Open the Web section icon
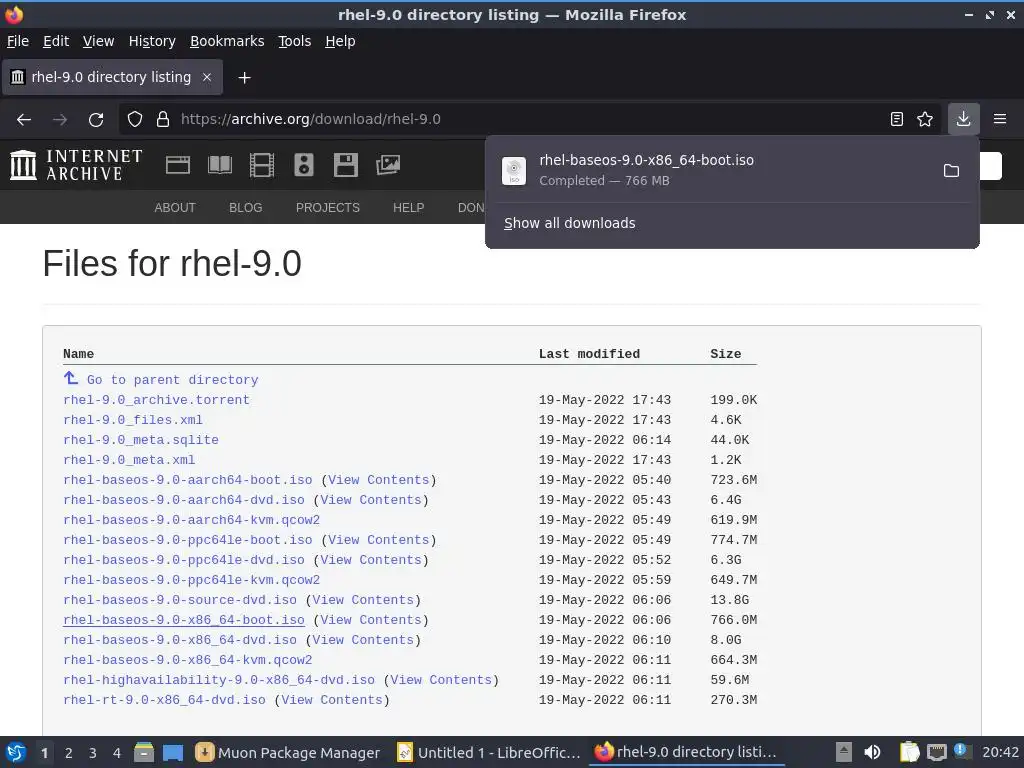The image size is (1024, 768). click(x=178, y=165)
